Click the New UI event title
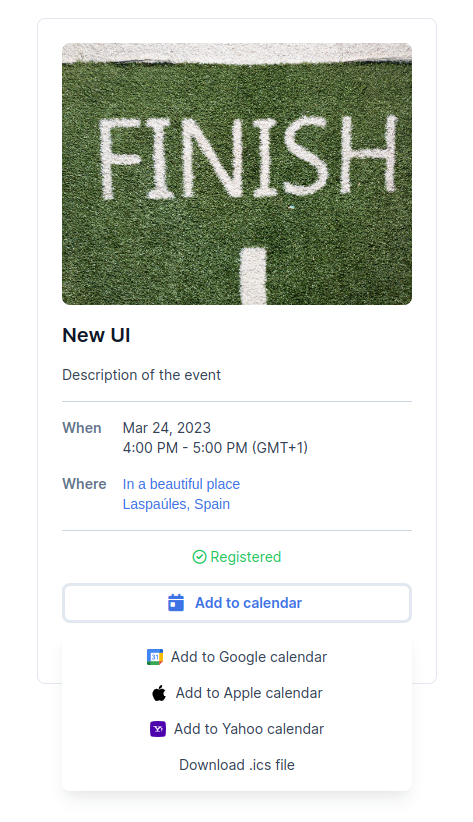 tap(96, 335)
